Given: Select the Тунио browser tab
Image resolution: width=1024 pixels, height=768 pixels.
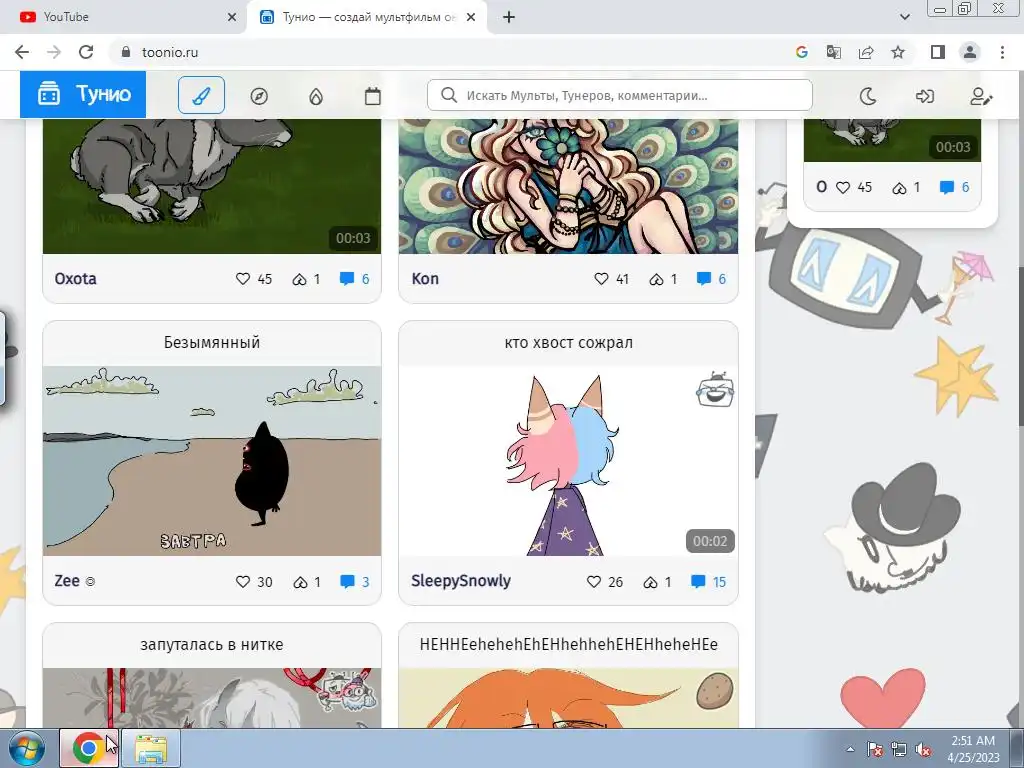Looking at the screenshot, I should pyautogui.click(x=366, y=17).
